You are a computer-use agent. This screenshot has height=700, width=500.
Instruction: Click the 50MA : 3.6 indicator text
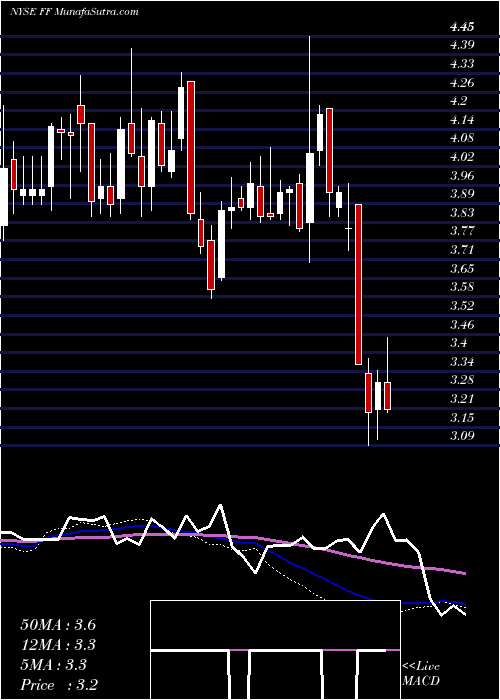58,625
